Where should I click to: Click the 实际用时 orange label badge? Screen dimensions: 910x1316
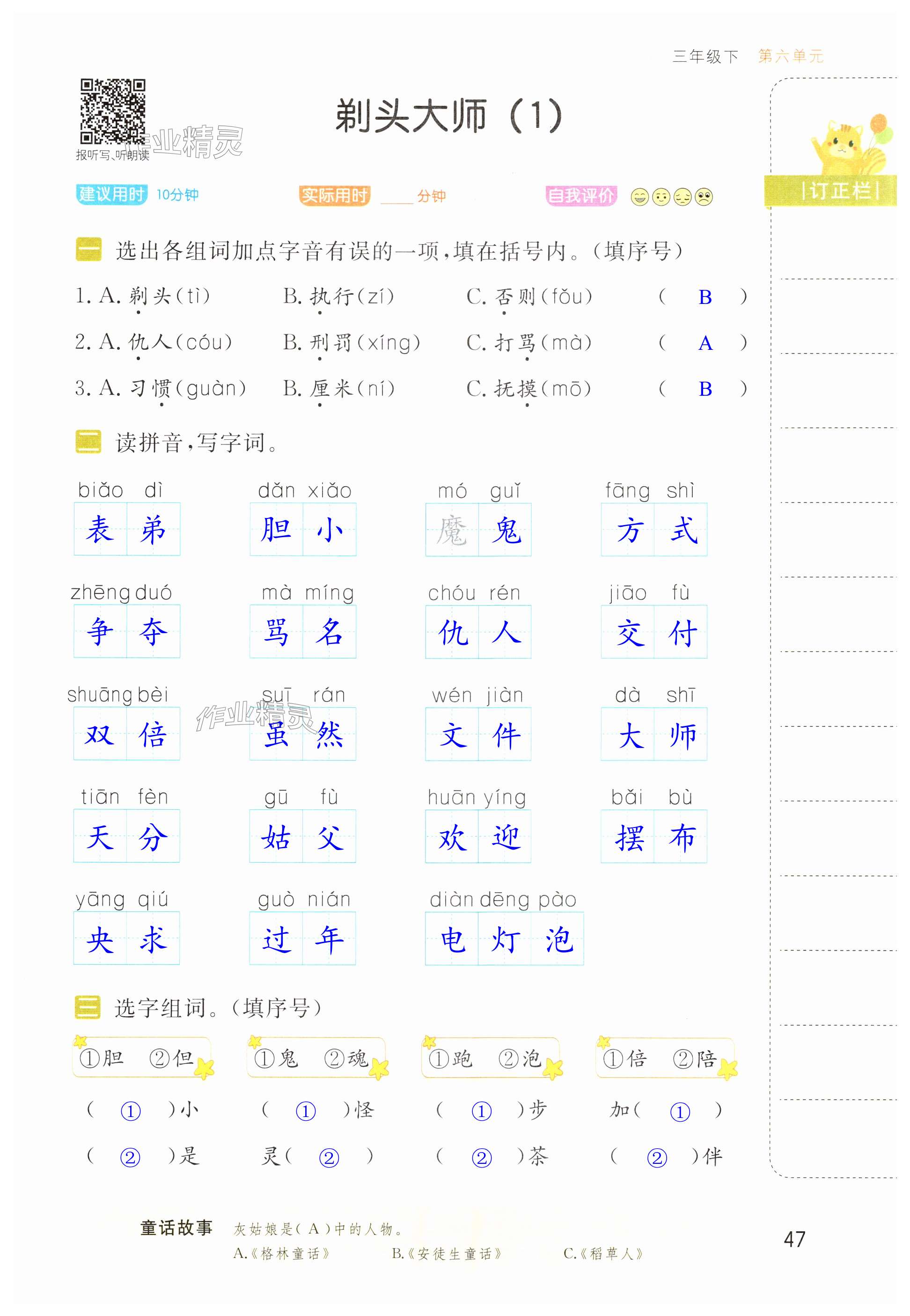point(335,196)
